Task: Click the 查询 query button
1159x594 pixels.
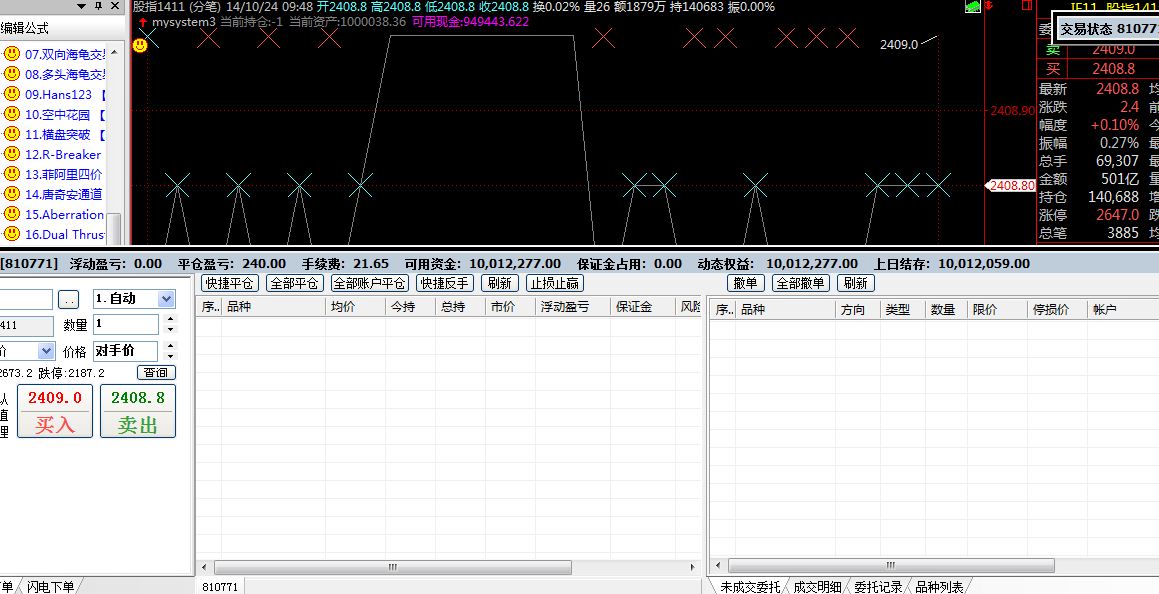Action: coord(156,372)
